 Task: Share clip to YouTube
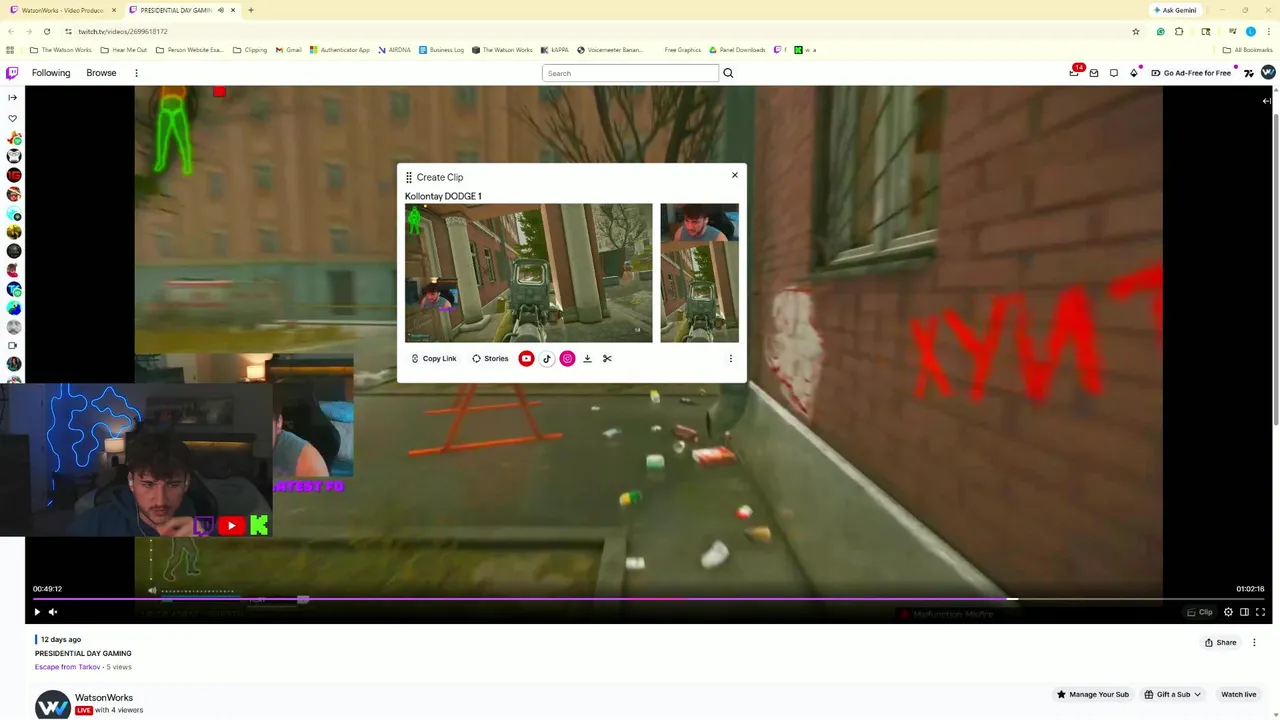tap(526, 358)
